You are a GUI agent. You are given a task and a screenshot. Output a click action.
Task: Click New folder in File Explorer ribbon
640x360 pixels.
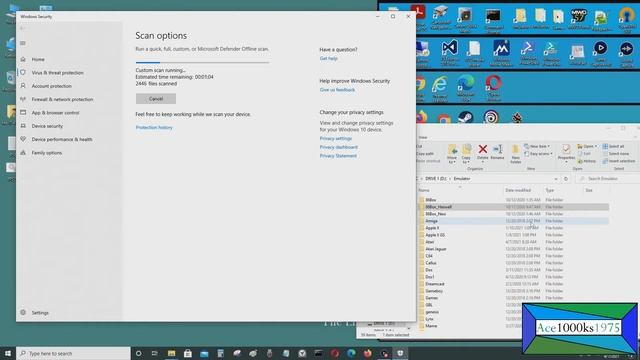coord(515,153)
